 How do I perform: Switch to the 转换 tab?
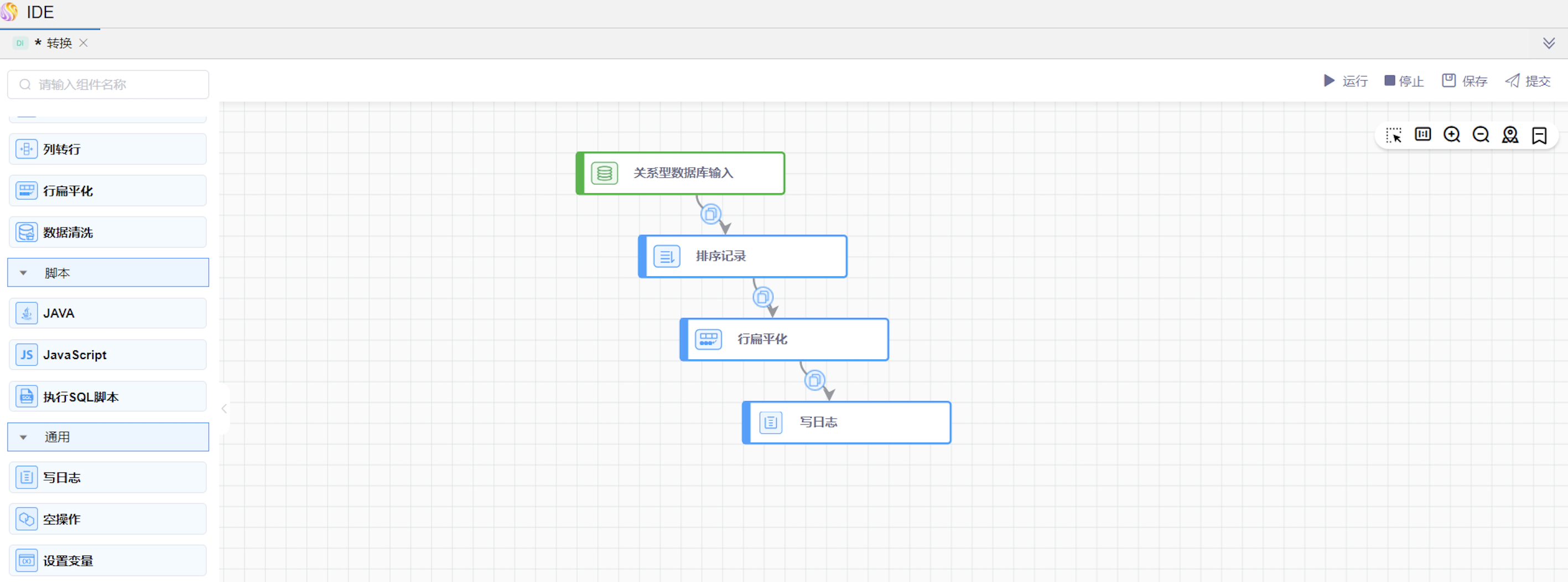[59, 43]
